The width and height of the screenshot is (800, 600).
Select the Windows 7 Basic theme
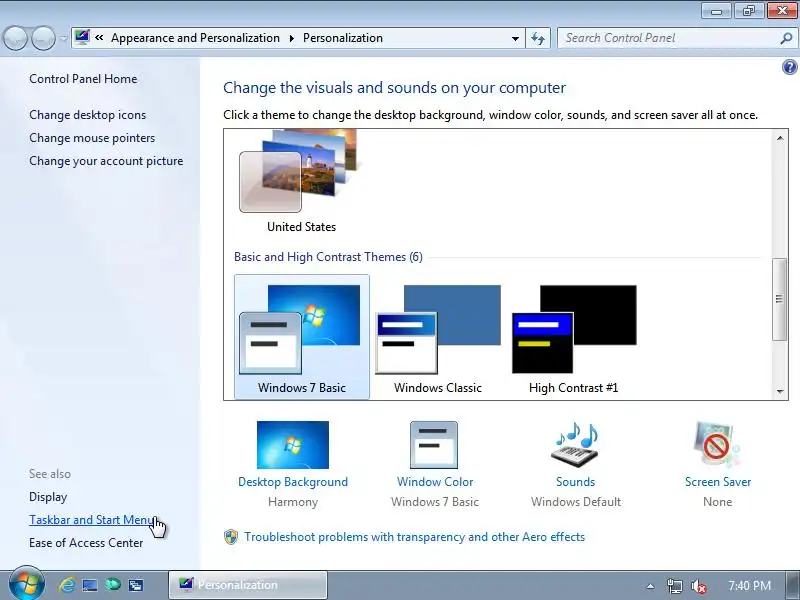[302, 337]
